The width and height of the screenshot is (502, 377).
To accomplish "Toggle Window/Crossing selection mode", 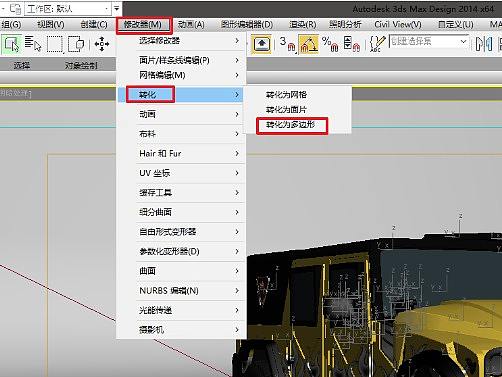I will click(x=76, y=44).
